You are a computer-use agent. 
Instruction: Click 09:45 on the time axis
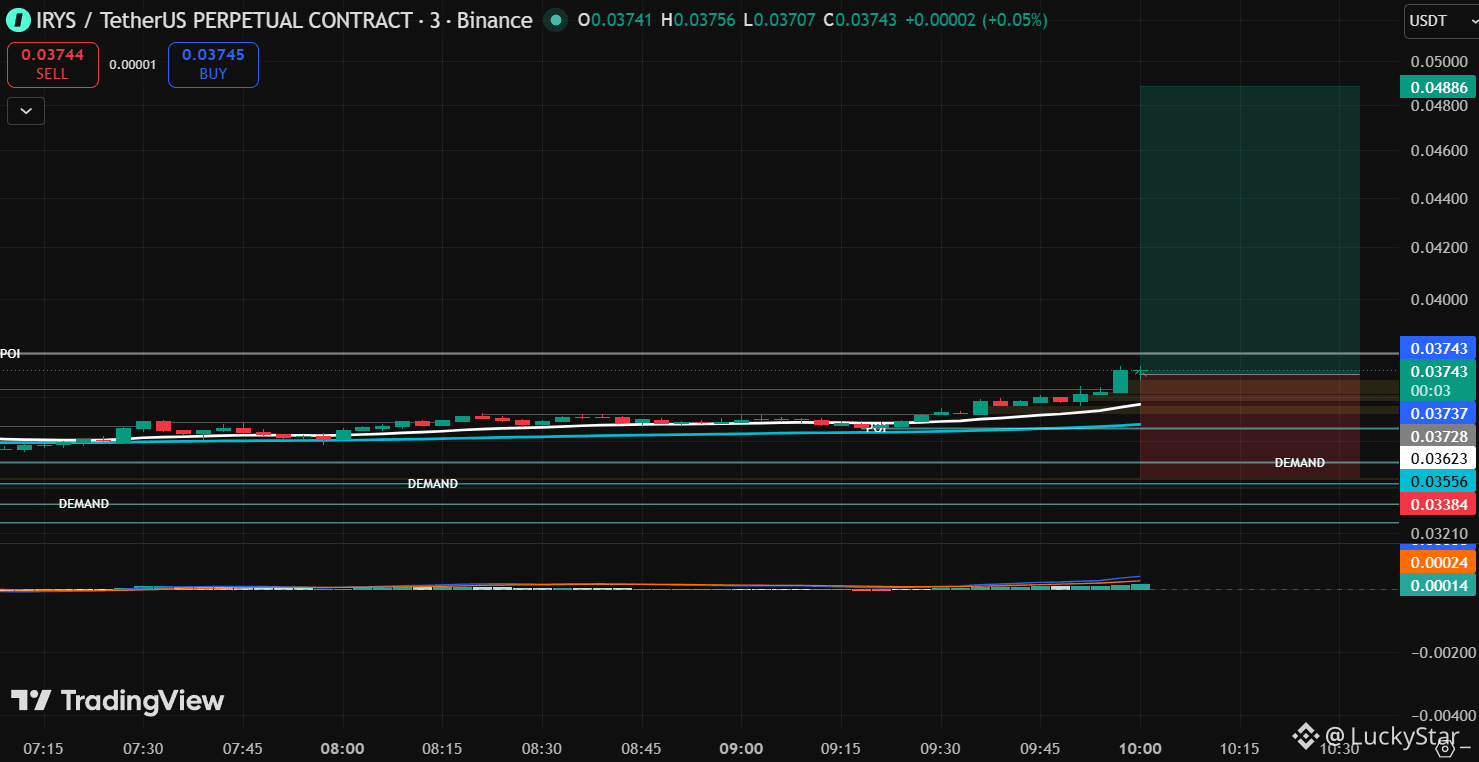[x=1040, y=748]
